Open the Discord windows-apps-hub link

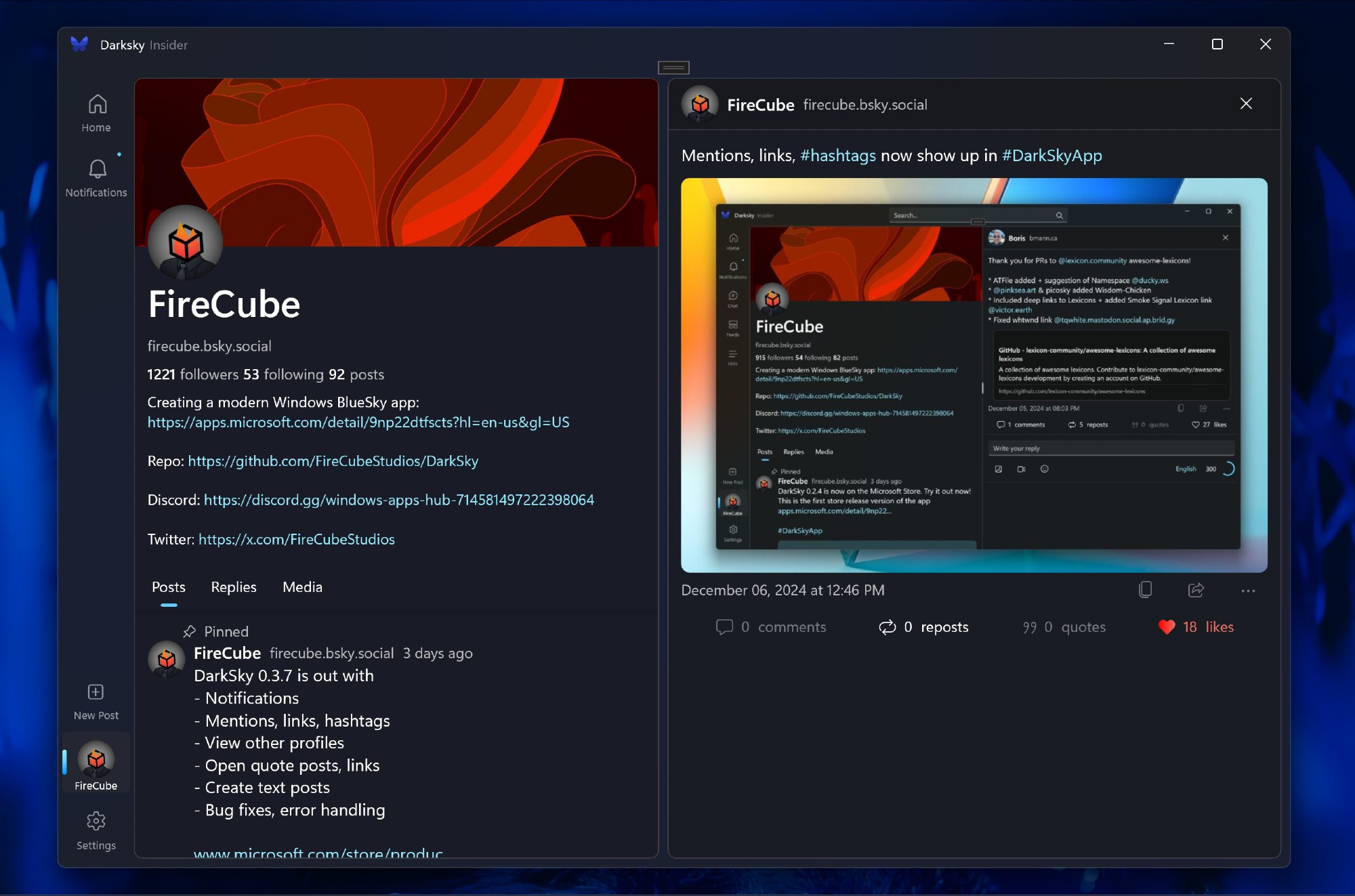pyautogui.click(x=398, y=500)
